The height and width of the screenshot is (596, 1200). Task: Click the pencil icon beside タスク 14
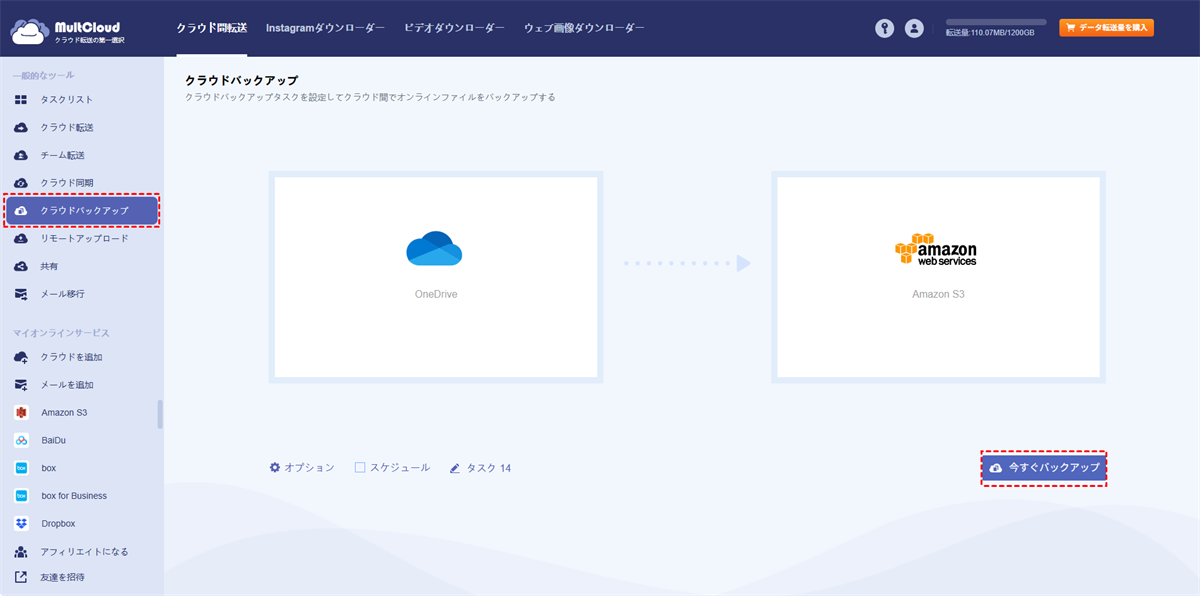455,468
